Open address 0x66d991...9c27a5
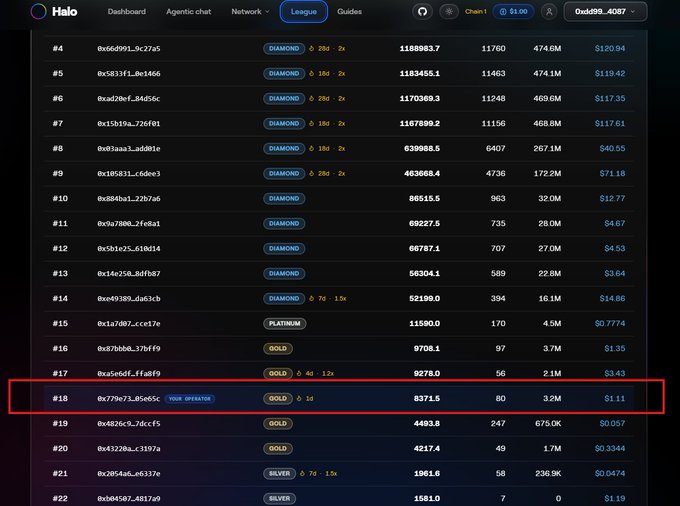Screen dimensions: 680x506 (x=129, y=49)
